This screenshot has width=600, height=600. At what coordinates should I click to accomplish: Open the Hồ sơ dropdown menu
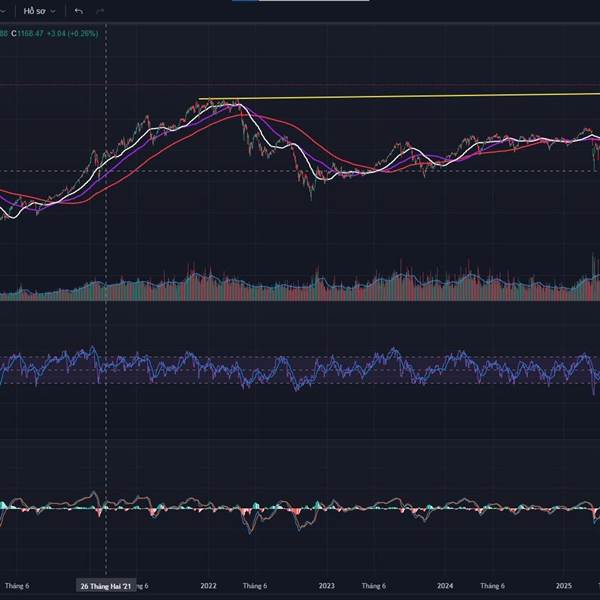click(39, 11)
